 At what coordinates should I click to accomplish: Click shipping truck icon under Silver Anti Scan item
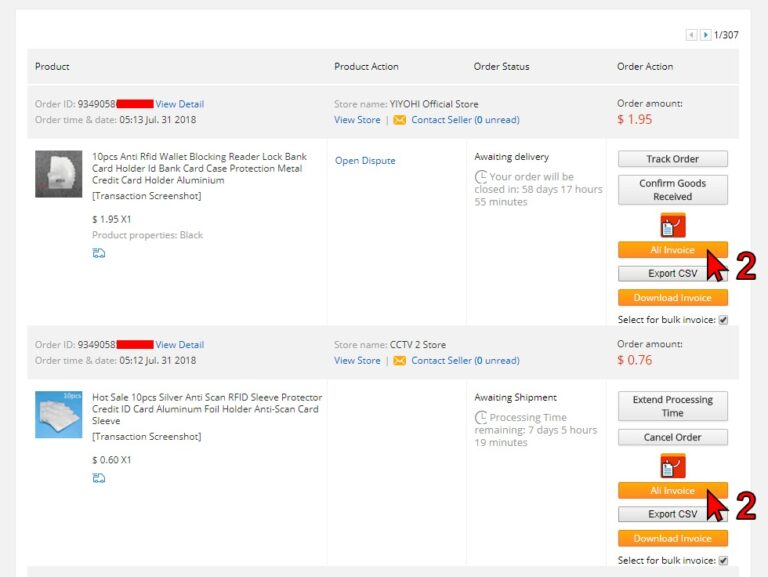tap(99, 478)
